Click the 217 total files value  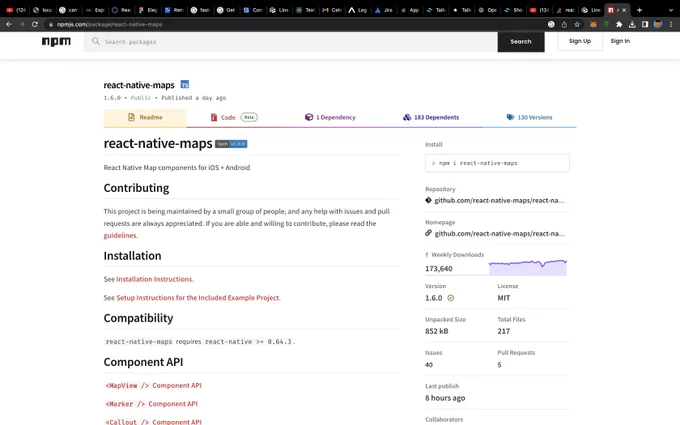click(x=503, y=331)
